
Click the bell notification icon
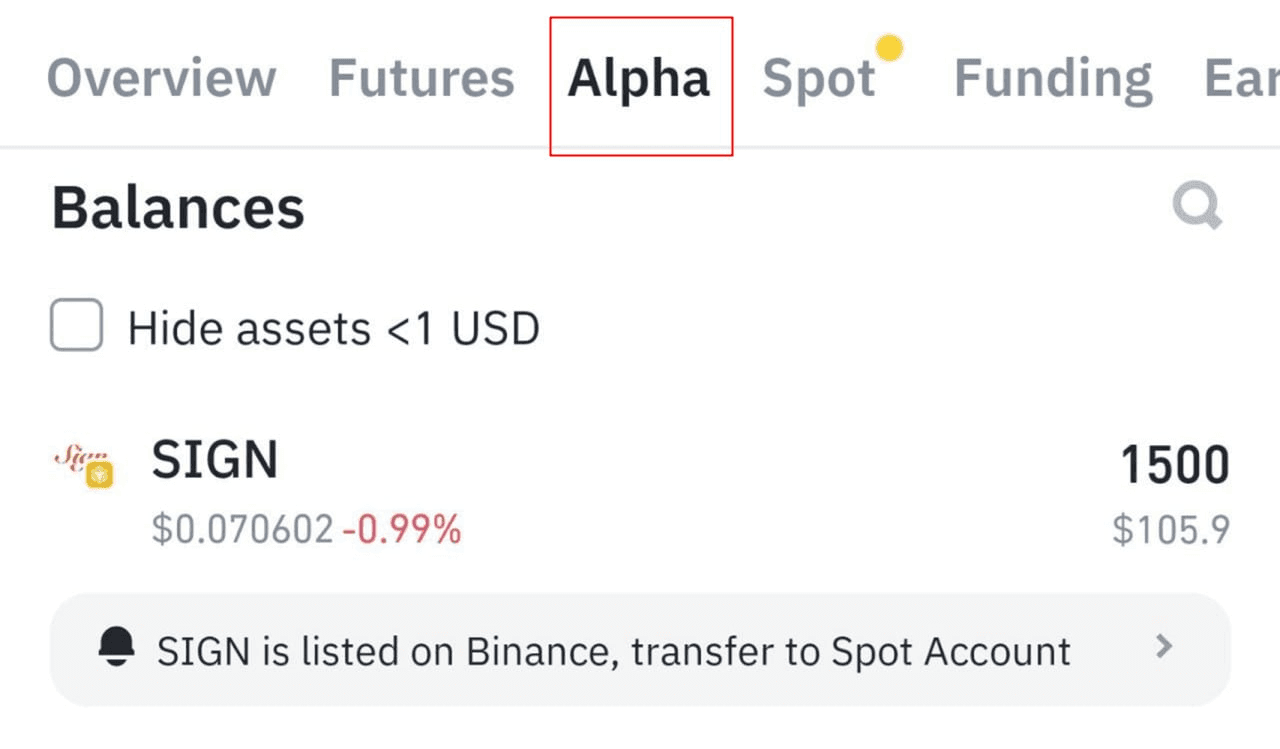coord(116,648)
